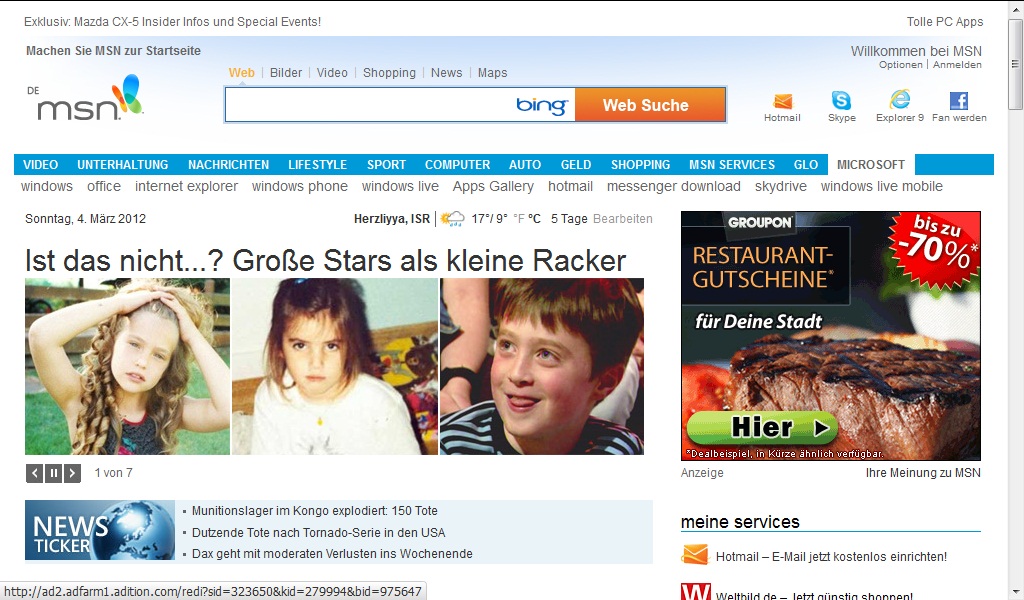
Task: Open the Herzliyya, ISR weather location
Action: pos(392,219)
